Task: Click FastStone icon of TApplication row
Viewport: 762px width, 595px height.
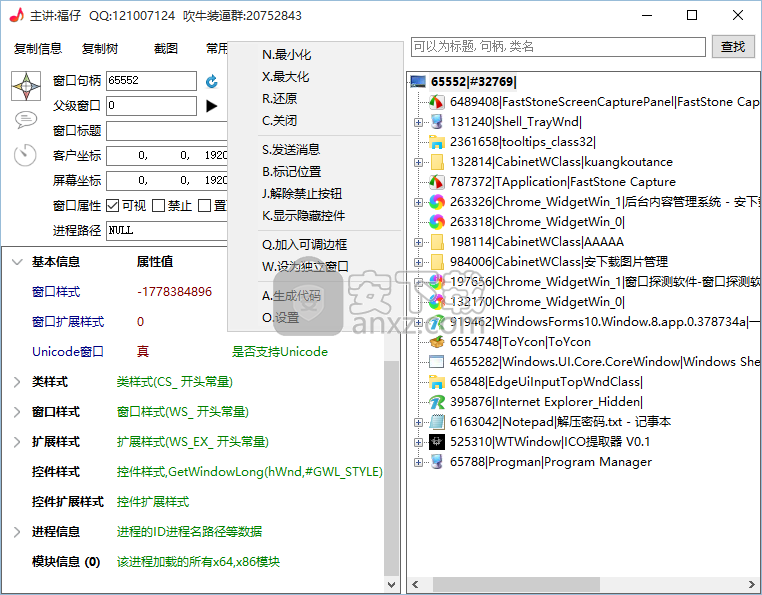Action: click(x=436, y=182)
